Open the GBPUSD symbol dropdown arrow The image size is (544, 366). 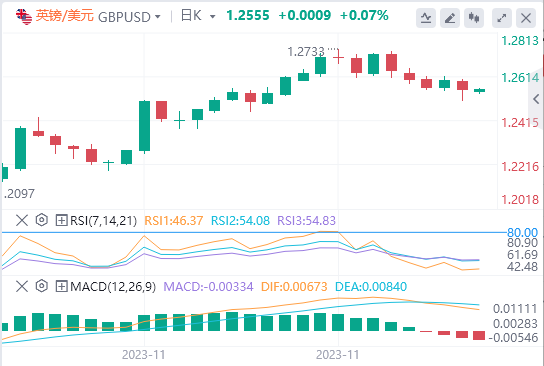(158, 17)
